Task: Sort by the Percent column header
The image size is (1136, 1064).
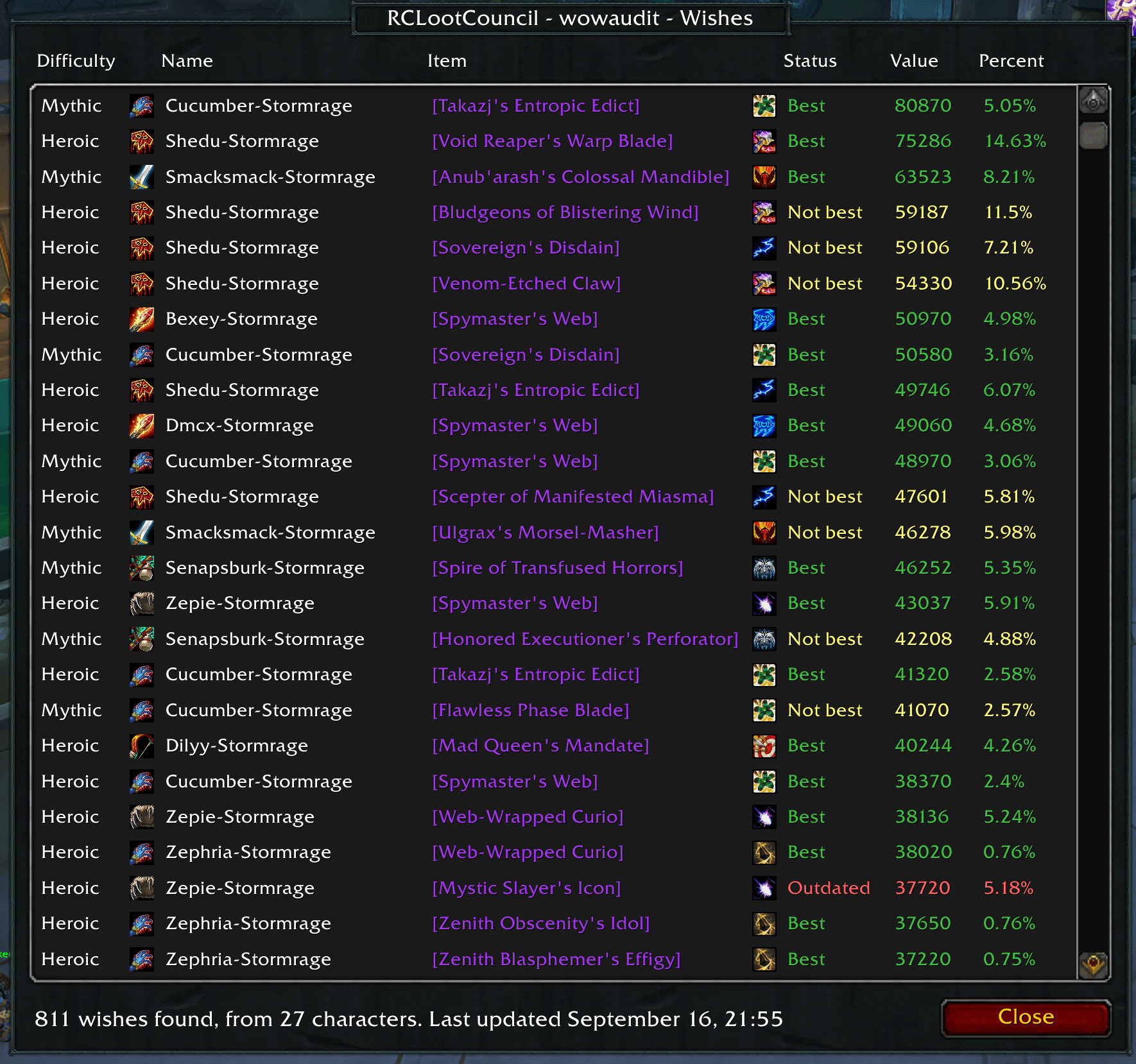Action: tap(1011, 61)
